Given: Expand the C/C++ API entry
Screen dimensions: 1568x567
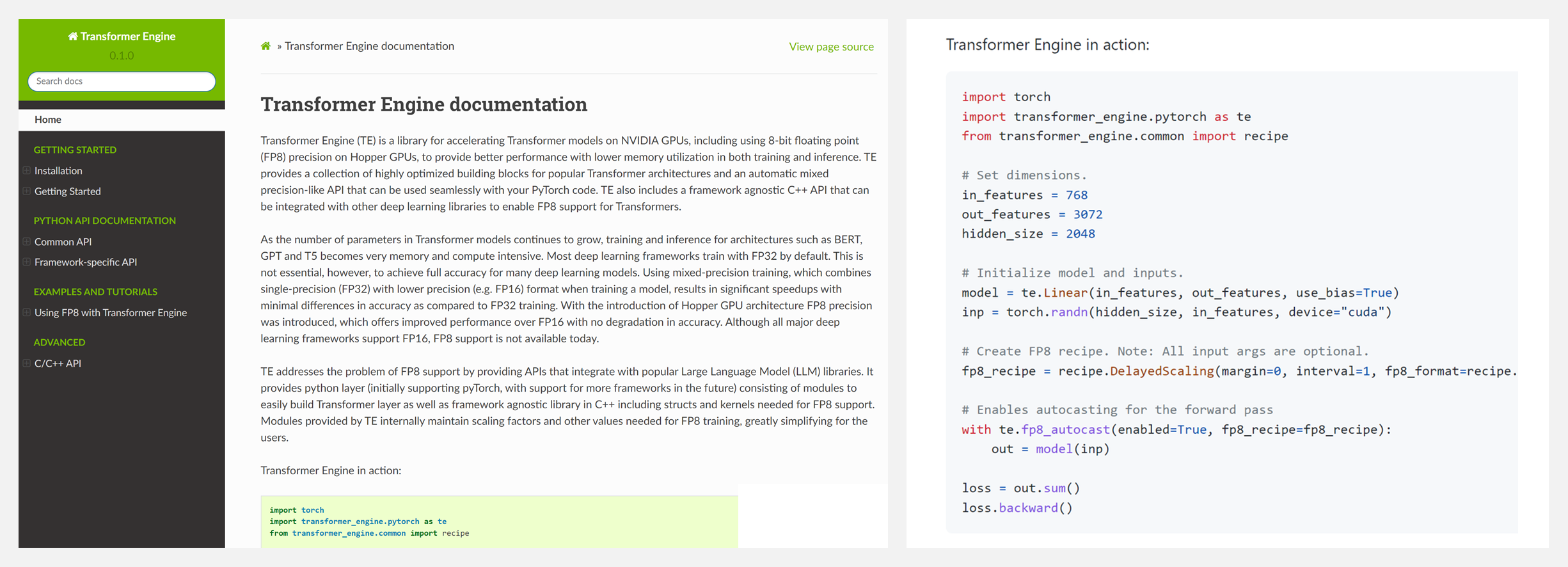Looking at the screenshot, I should 26,363.
